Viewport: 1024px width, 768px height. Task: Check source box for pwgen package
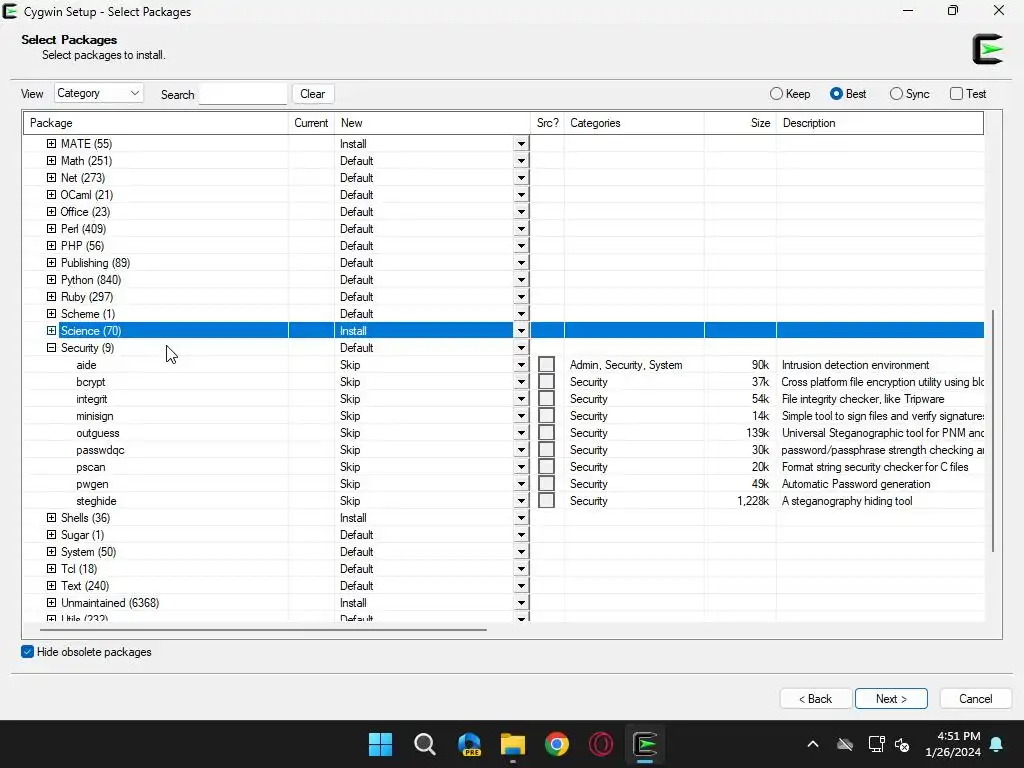(x=547, y=483)
